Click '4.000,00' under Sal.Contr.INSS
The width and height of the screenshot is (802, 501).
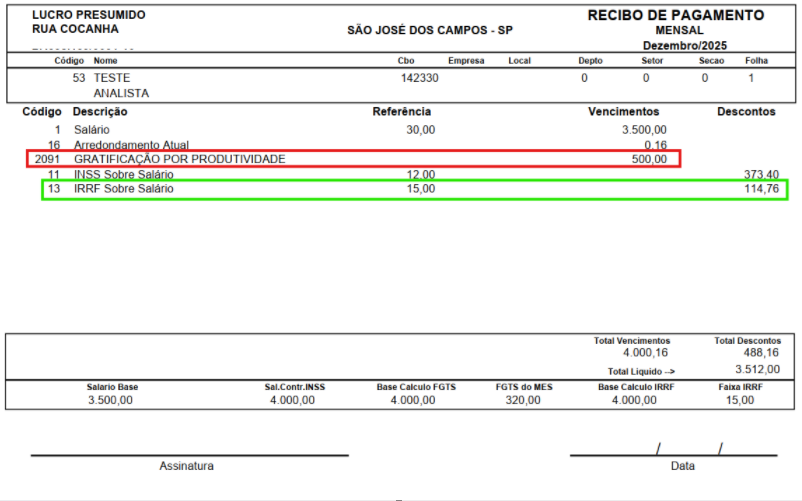point(292,400)
